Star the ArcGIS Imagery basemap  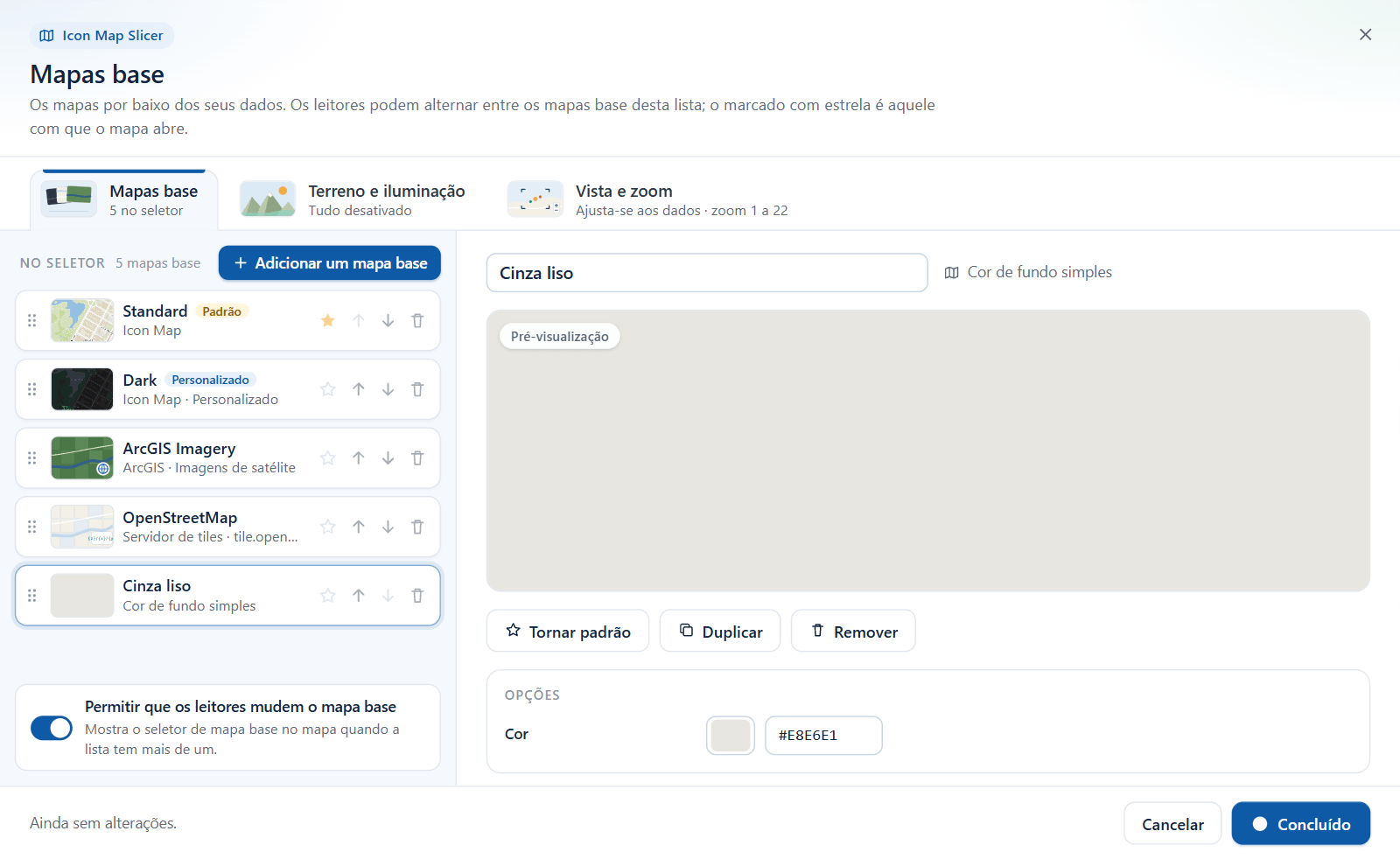coord(328,458)
